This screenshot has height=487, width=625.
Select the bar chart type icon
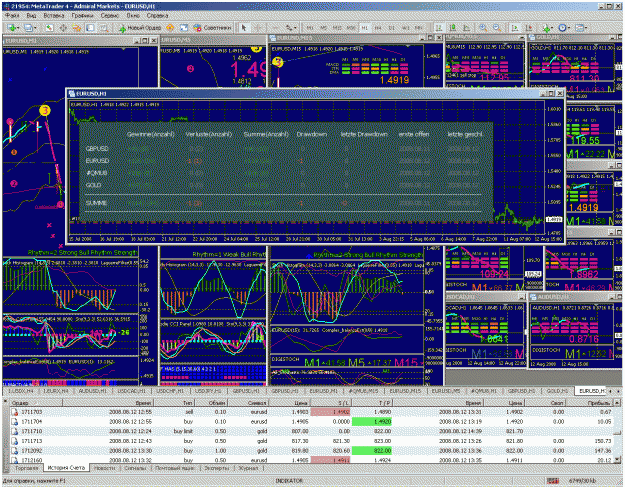439,27
